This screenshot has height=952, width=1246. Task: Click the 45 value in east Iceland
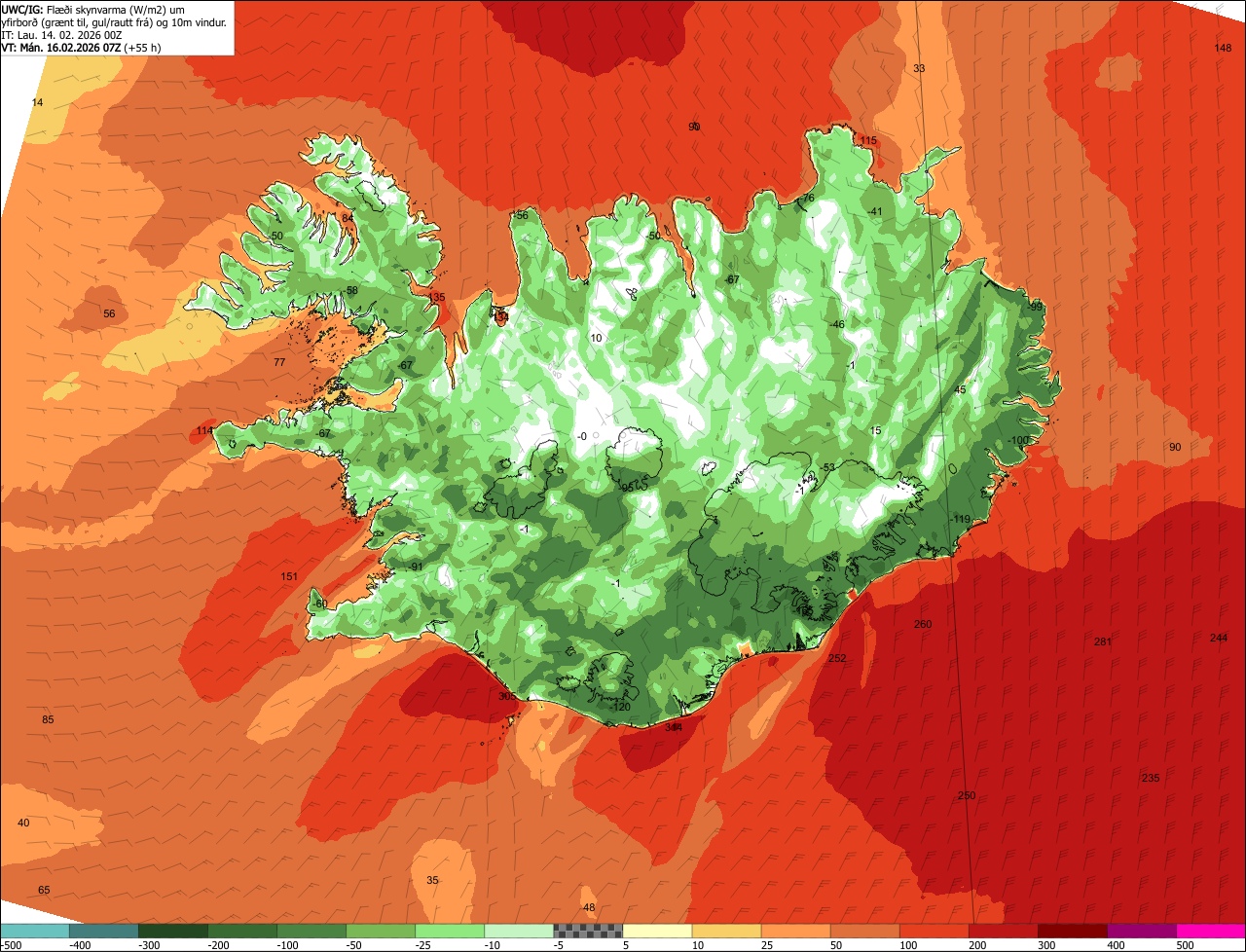959,389
